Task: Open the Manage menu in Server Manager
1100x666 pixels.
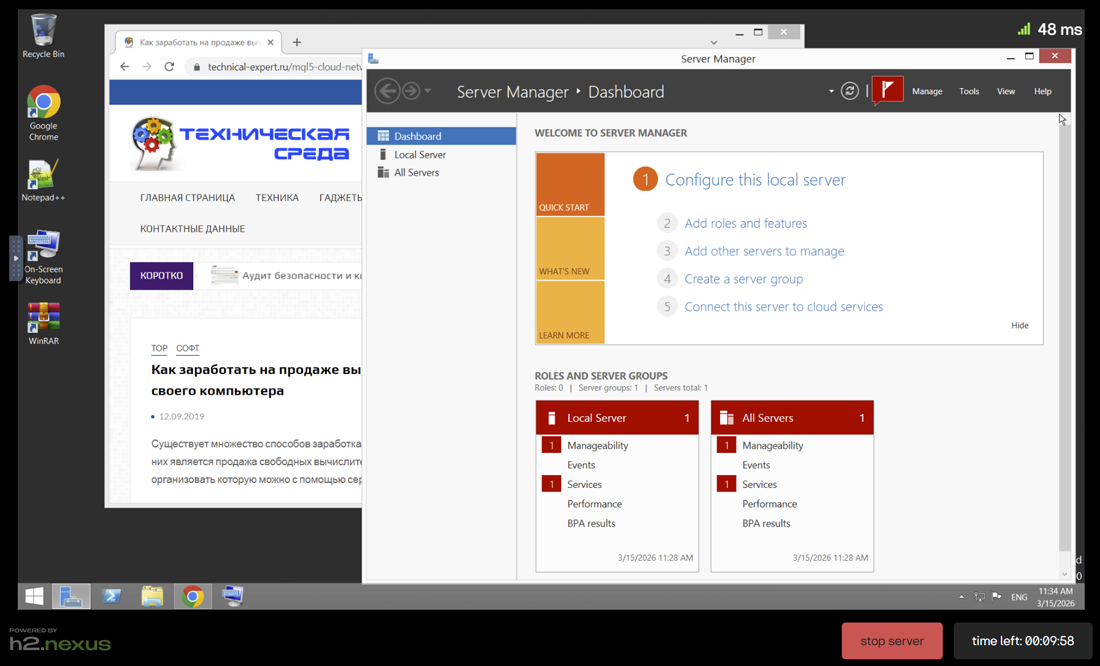Action: [x=927, y=90]
